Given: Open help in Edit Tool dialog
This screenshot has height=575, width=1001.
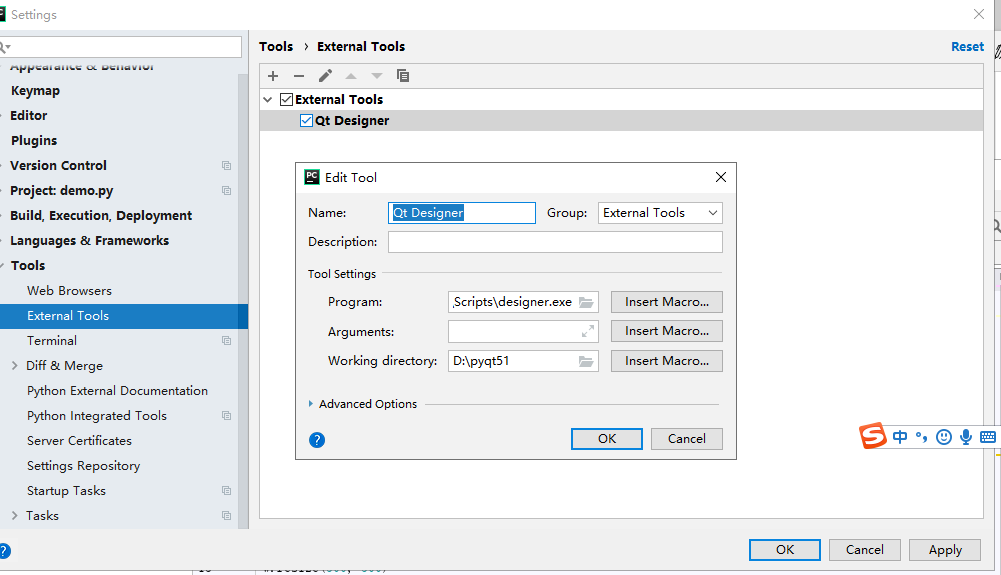Looking at the screenshot, I should (317, 440).
